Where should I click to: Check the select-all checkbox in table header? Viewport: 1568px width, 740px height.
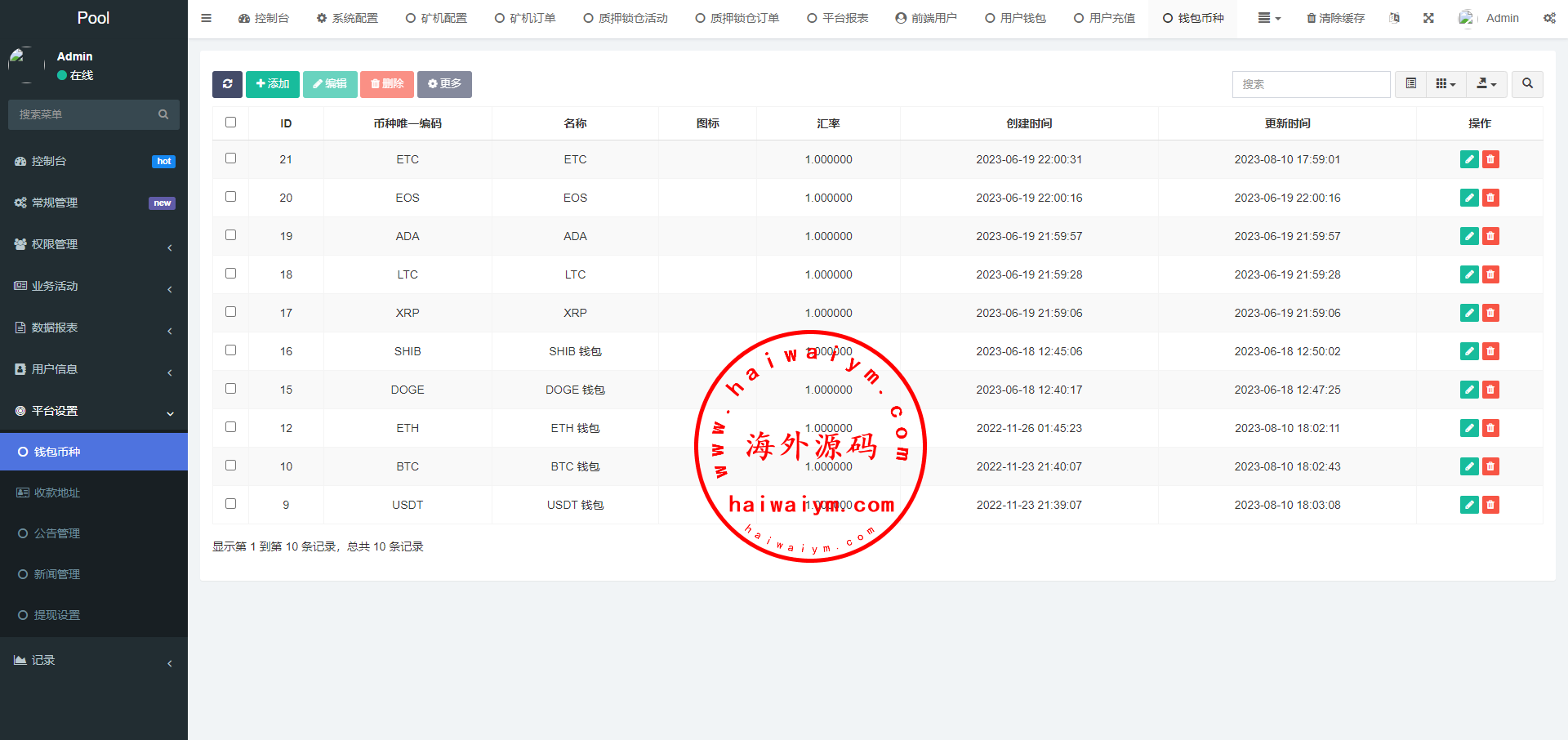click(x=230, y=123)
